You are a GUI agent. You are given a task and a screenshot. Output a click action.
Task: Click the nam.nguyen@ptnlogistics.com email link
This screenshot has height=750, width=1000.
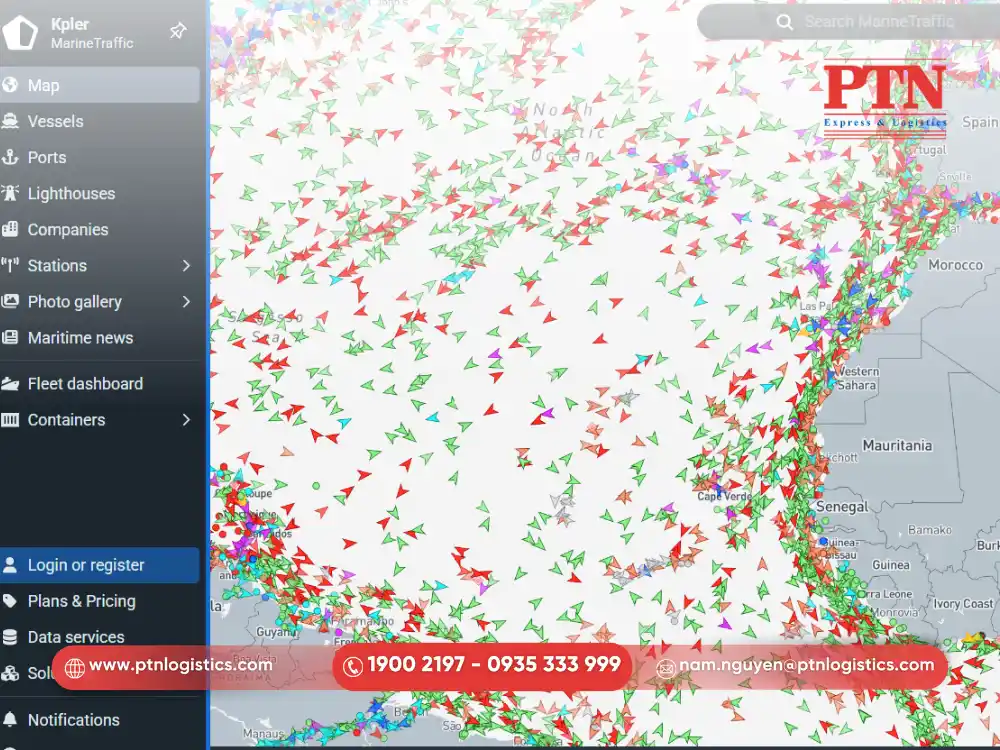[x=809, y=665]
